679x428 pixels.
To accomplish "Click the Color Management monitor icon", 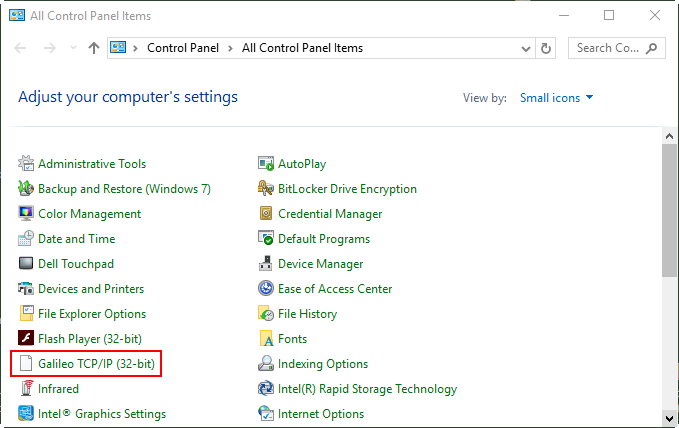I will coord(27,214).
